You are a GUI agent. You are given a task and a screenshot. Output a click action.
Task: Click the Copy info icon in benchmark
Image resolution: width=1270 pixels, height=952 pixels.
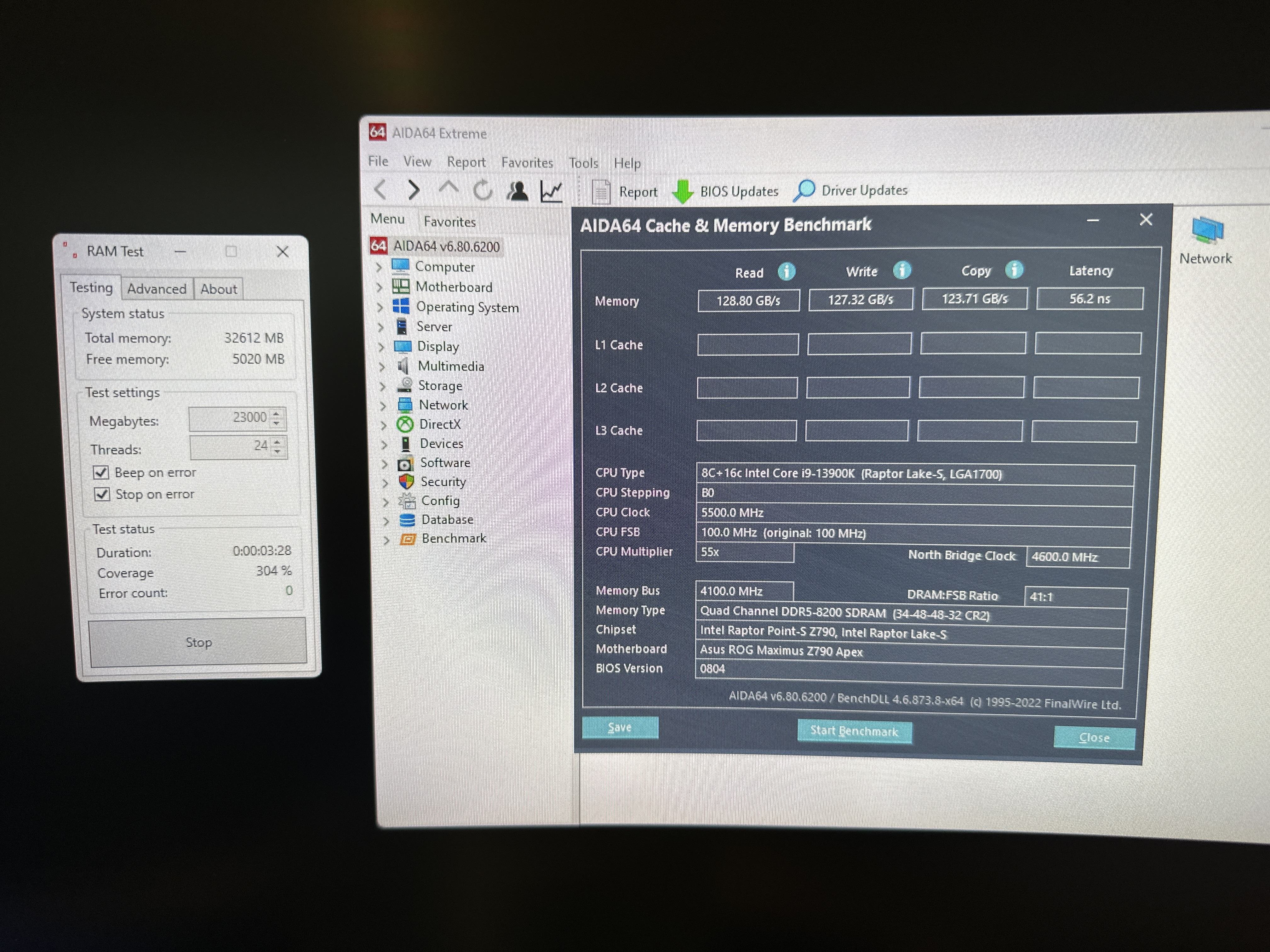pyautogui.click(x=1014, y=269)
